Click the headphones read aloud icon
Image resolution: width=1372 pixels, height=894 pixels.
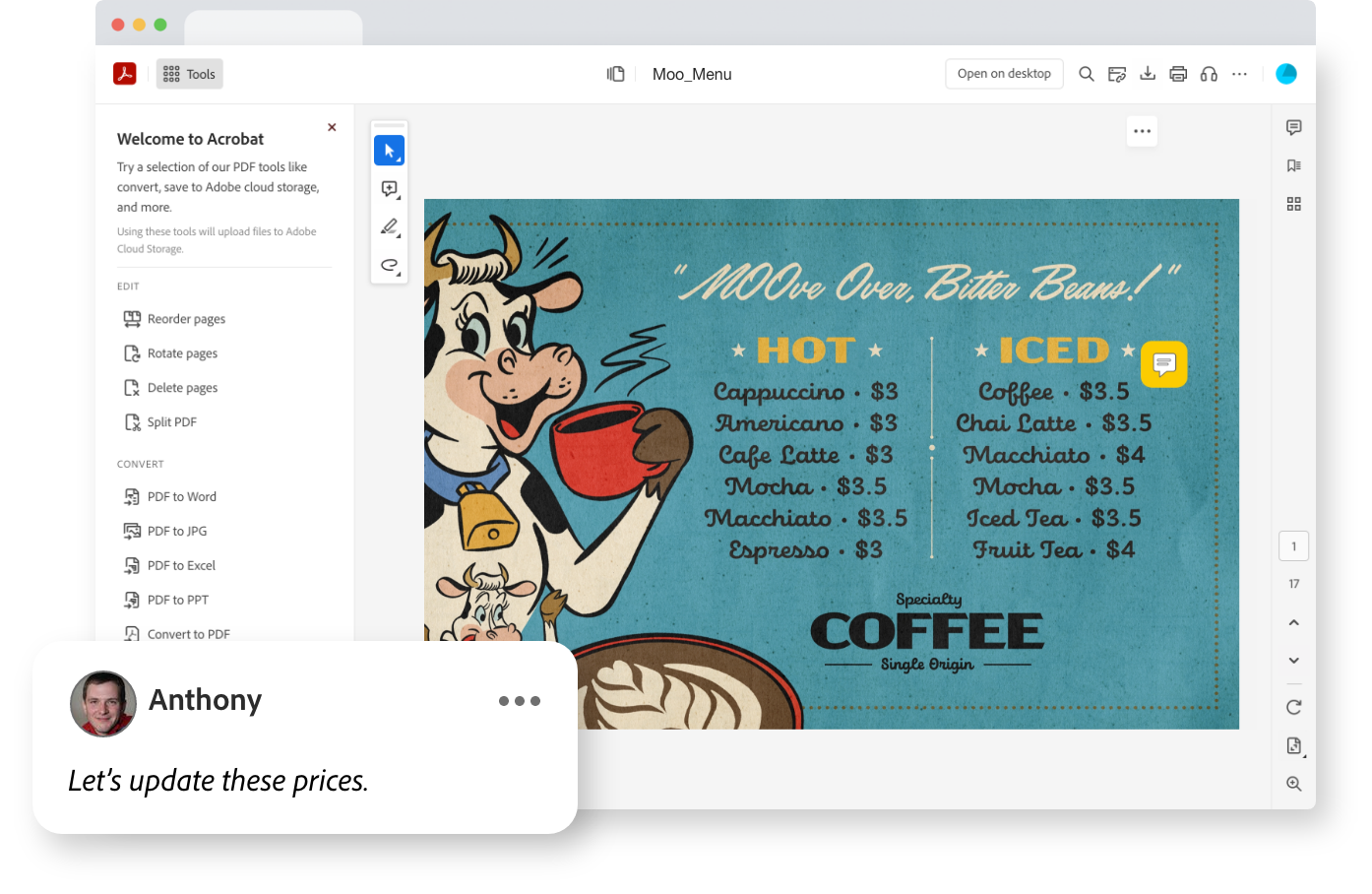(1209, 74)
